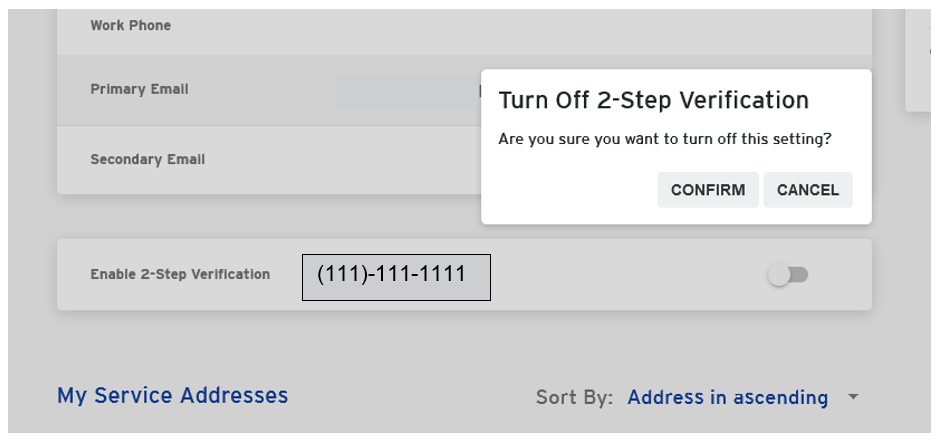Viewport: 939px width, 442px height.
Task: Click the toggle knob of 2-Step switch
Action: (x=779, y=275)
